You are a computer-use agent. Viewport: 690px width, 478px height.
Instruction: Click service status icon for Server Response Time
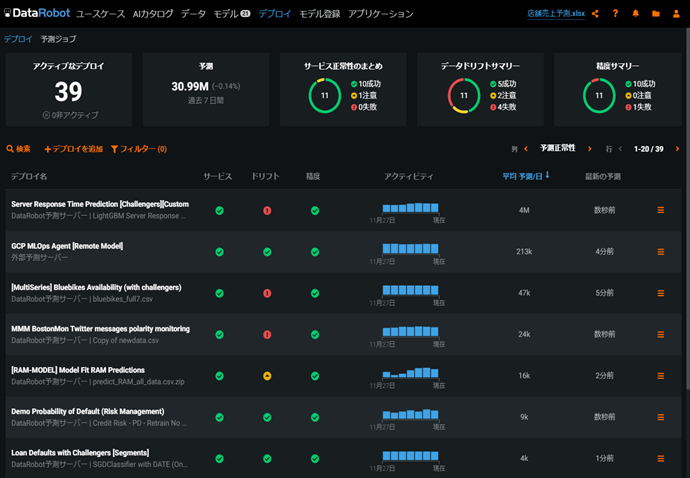pos(219,211)
